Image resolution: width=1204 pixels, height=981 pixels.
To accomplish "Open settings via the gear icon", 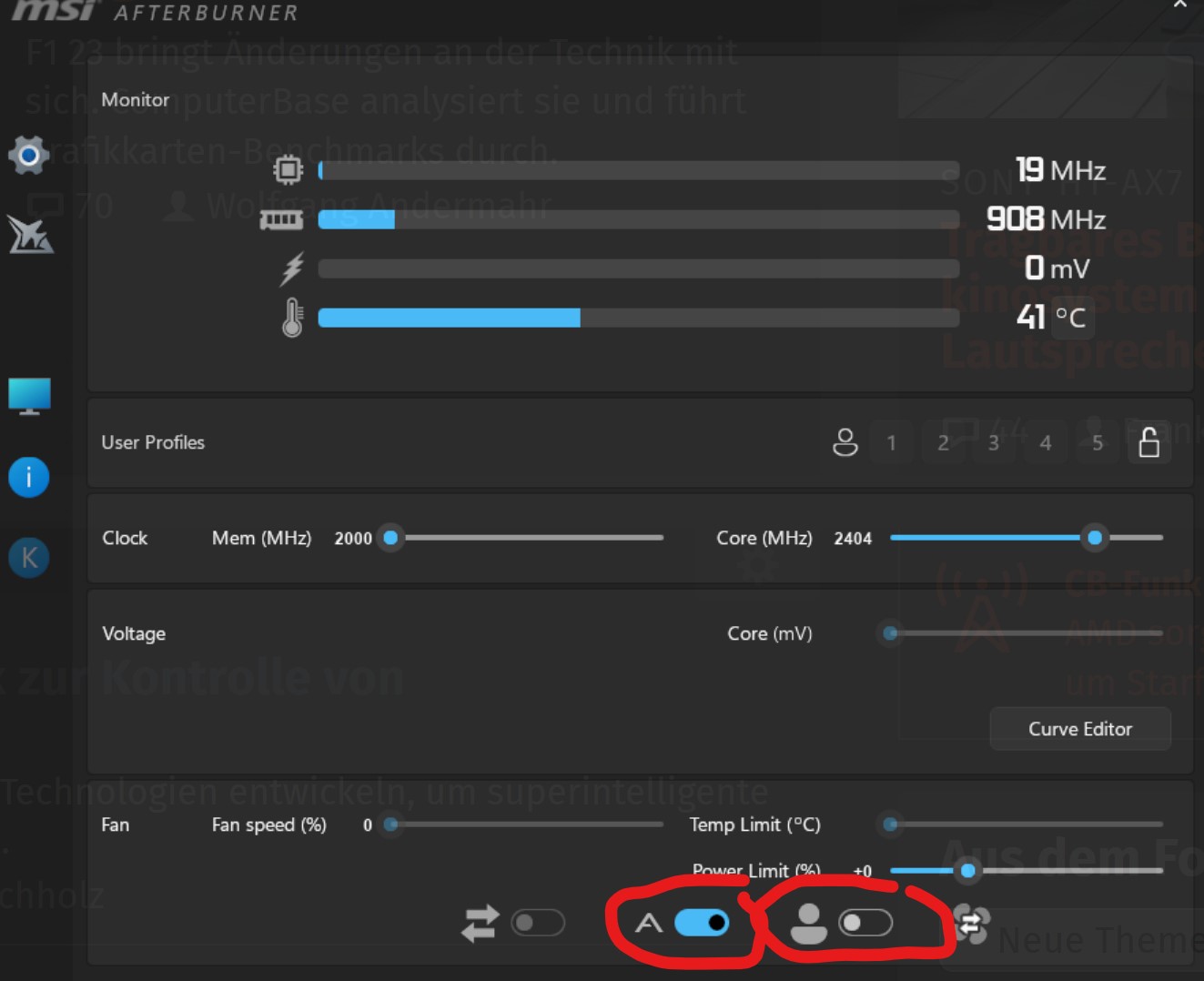I will coord(29,156).
